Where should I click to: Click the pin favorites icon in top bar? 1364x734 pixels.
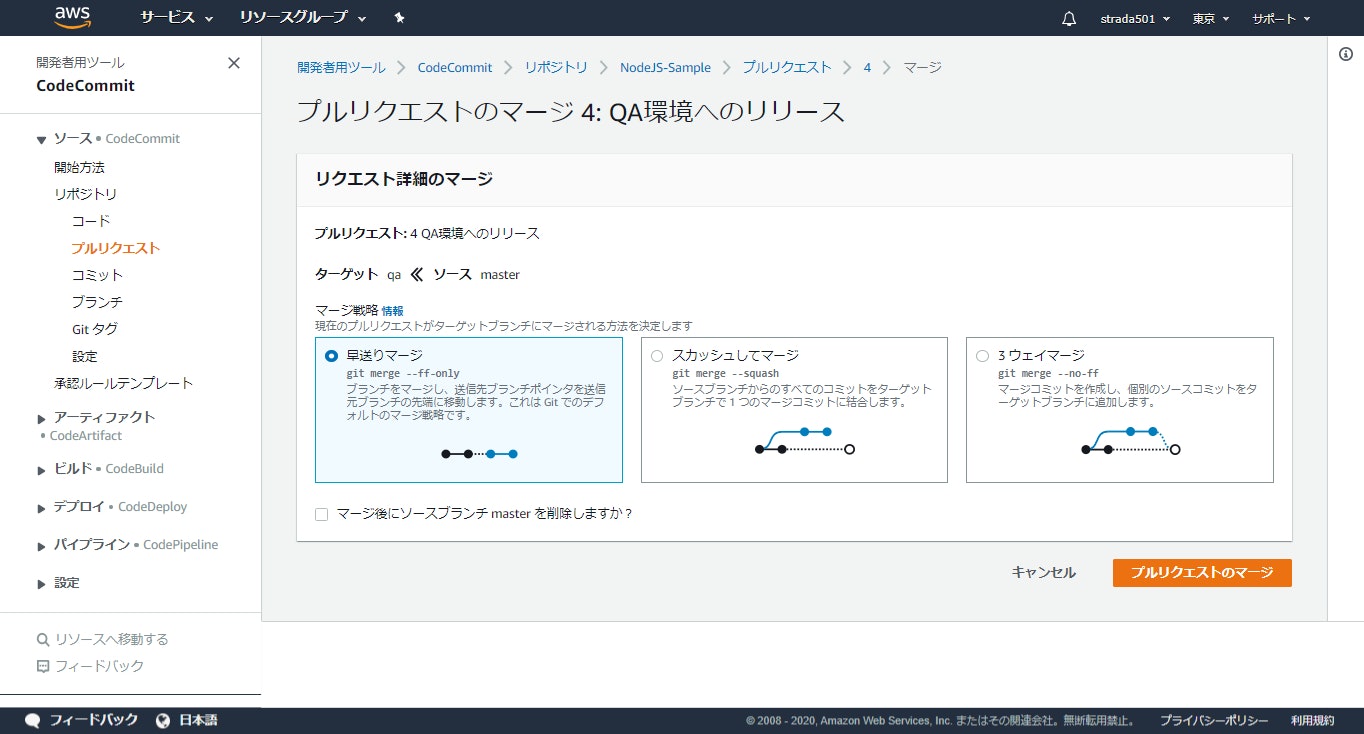398,17
